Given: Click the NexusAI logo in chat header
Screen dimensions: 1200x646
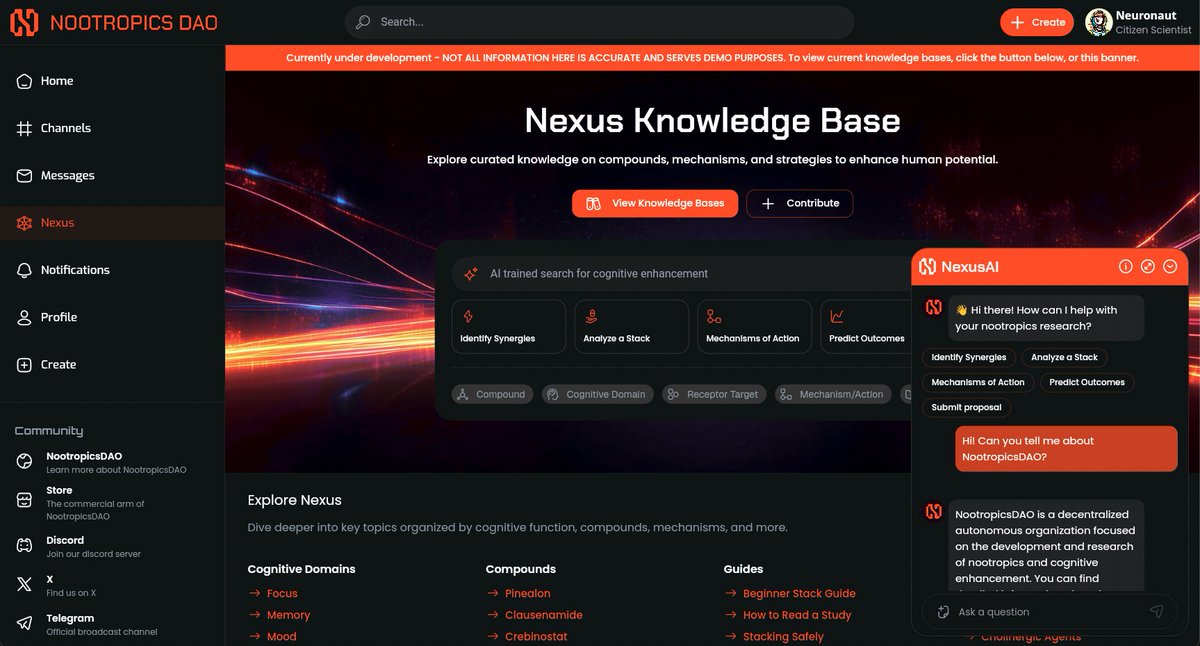Looking at the screenshot, I should (927, 266).
